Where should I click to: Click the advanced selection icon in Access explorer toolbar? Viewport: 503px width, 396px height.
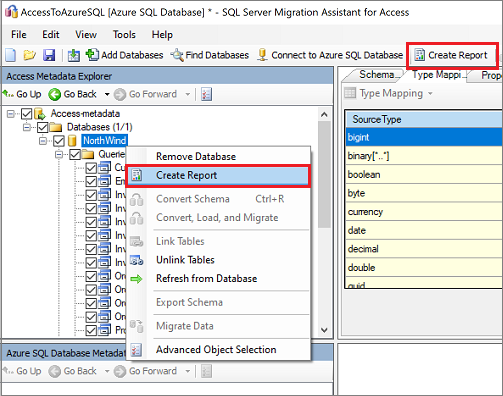coord(206,94)
